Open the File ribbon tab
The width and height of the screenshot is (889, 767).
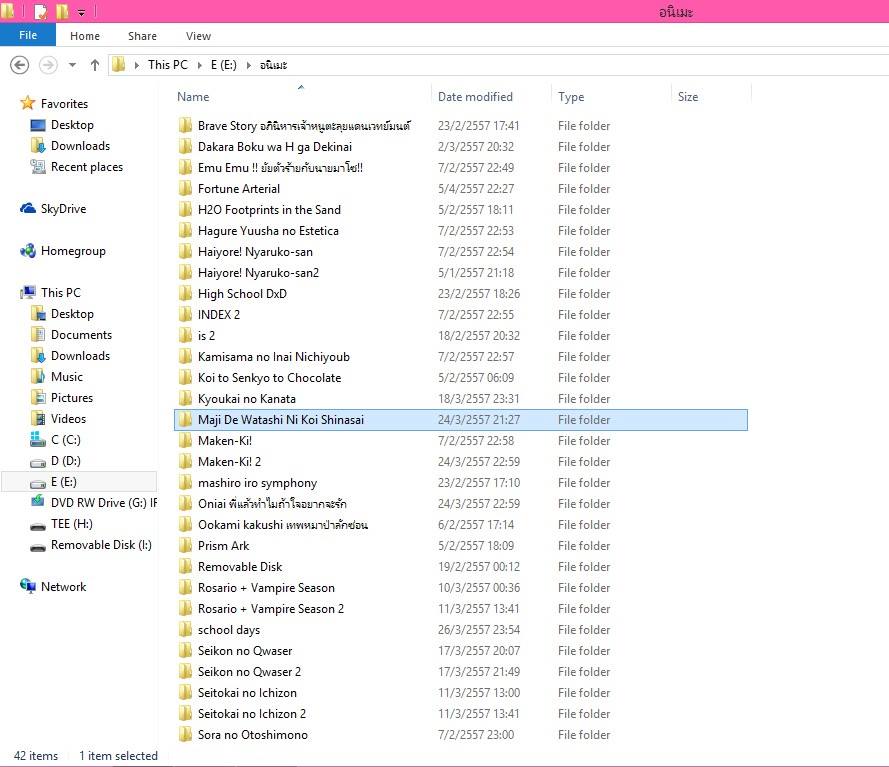[28, 35]
